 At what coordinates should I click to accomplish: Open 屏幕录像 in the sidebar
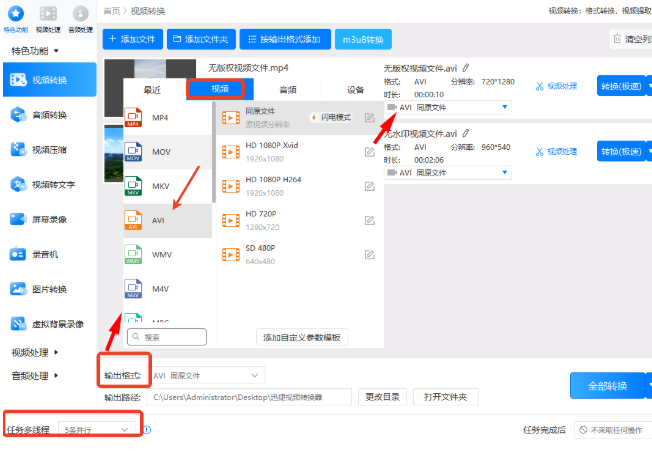pyautogui.click(x=49, y=219)
